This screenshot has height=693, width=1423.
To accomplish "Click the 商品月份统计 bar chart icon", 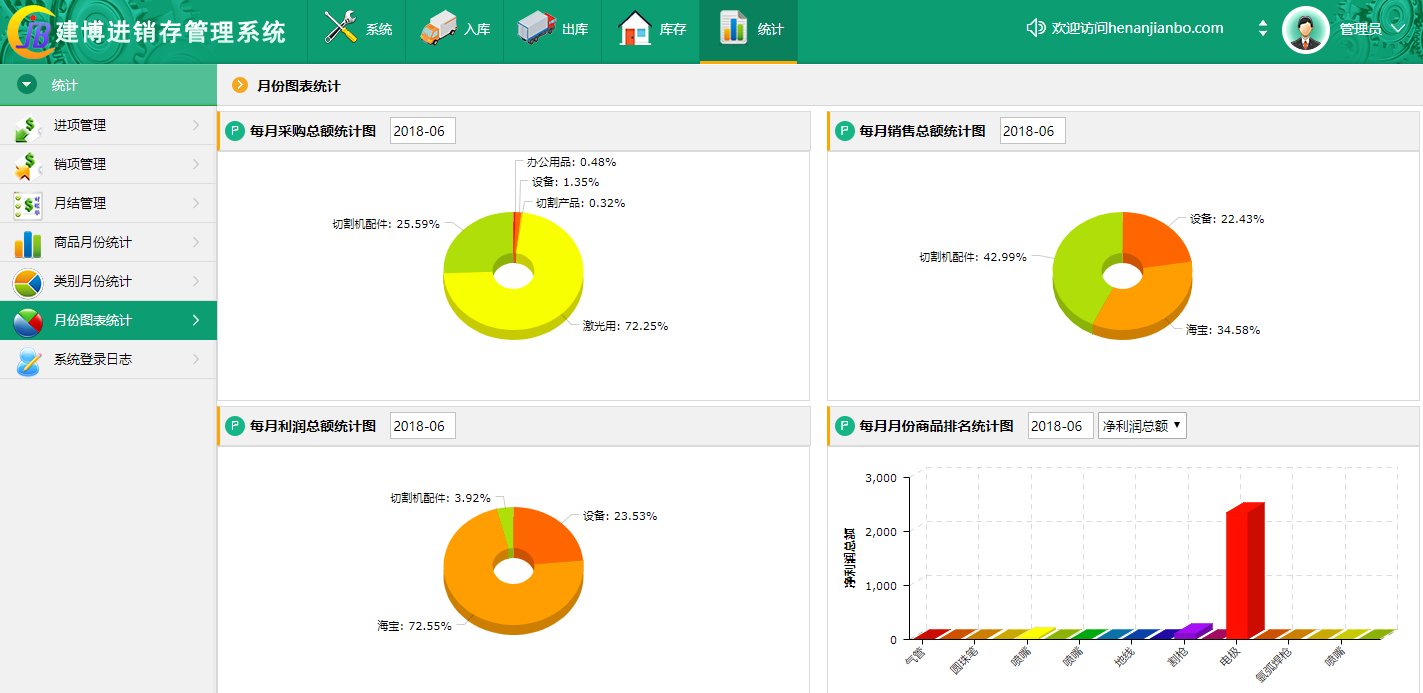I will pos(28,243).
